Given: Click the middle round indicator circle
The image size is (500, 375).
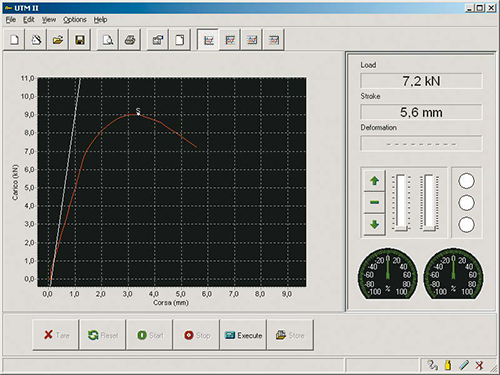Looking at the screenshot, I should 466,203.
